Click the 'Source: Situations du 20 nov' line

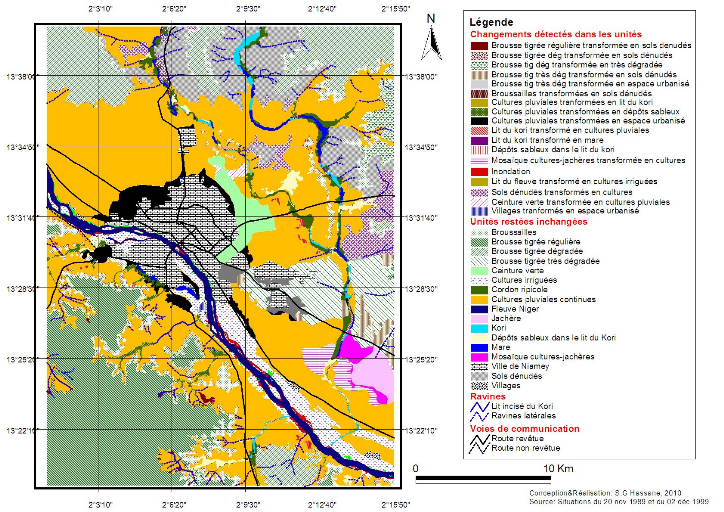point(619,501)
